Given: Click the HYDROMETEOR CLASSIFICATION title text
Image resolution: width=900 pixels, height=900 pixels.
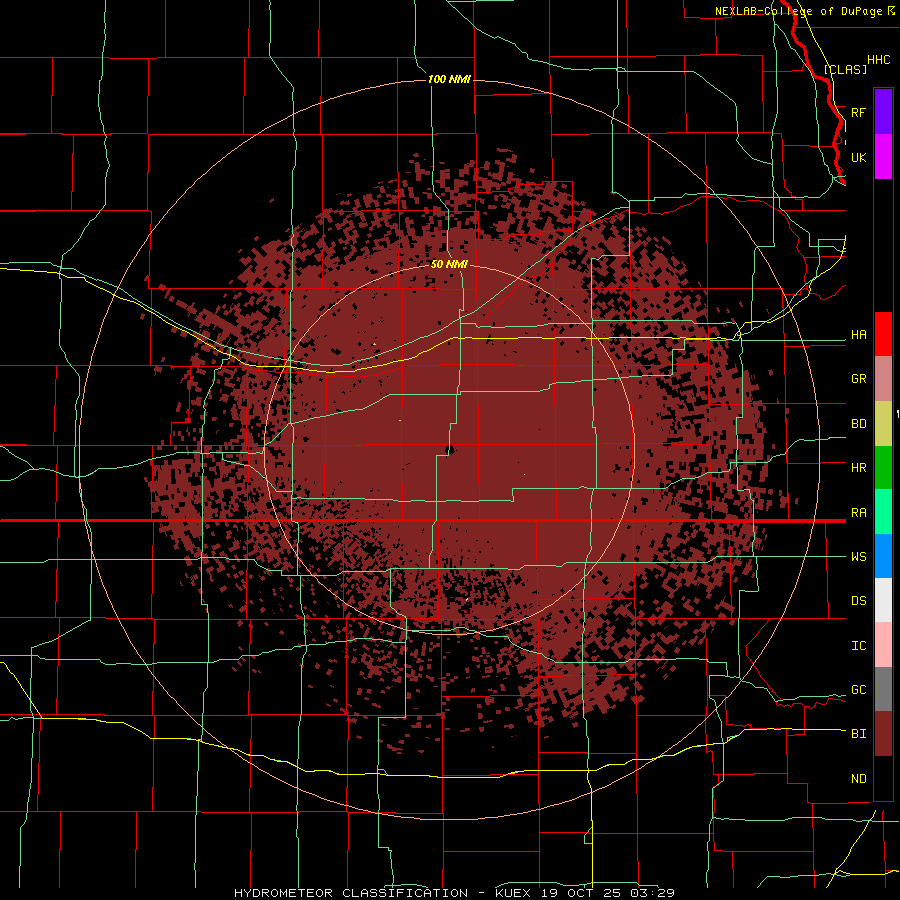Looking at the screenshot, I should pyautogui.click(x=351, y=893).
